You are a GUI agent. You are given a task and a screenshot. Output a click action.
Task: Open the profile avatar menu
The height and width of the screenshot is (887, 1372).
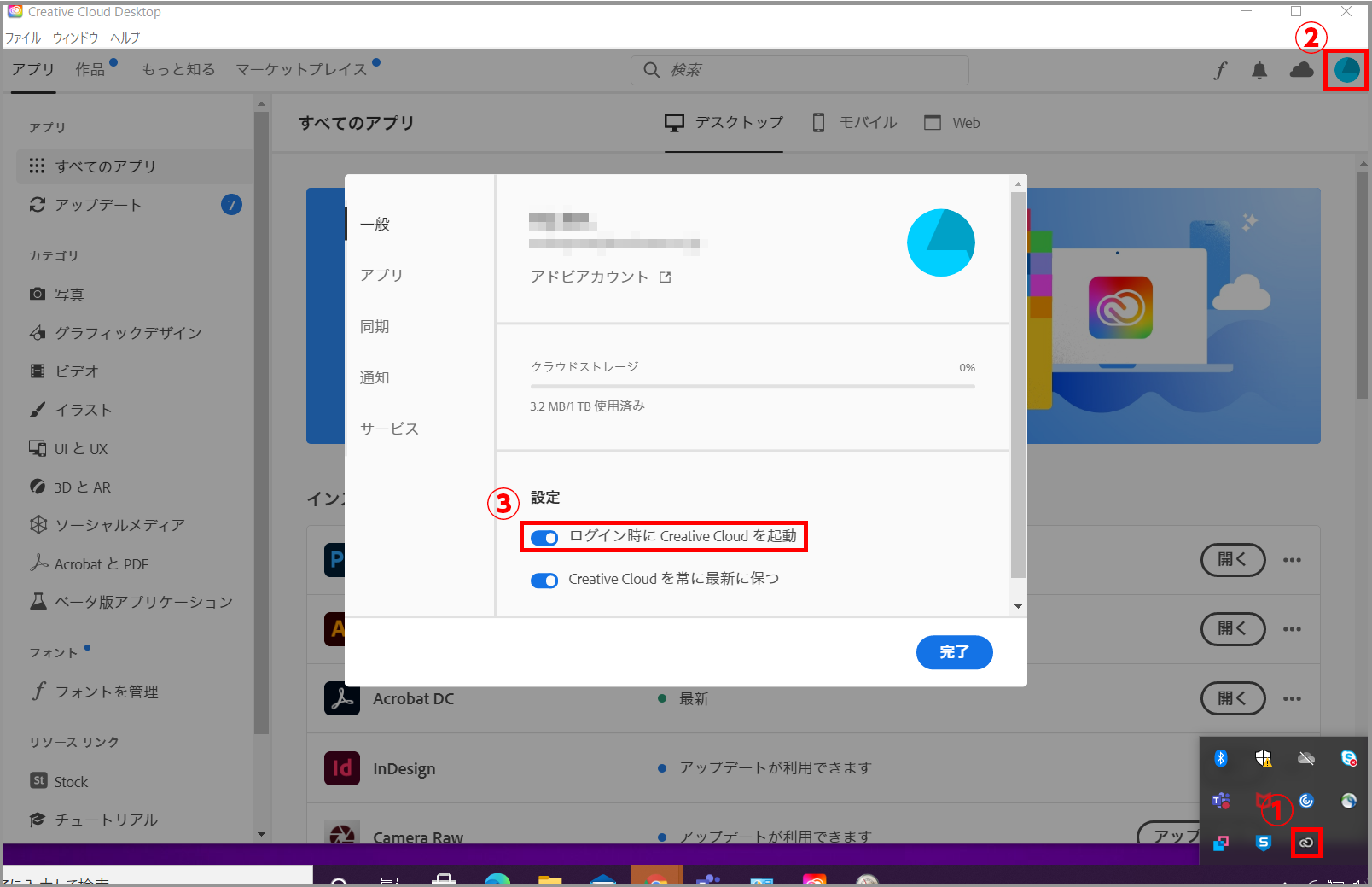1345,70
